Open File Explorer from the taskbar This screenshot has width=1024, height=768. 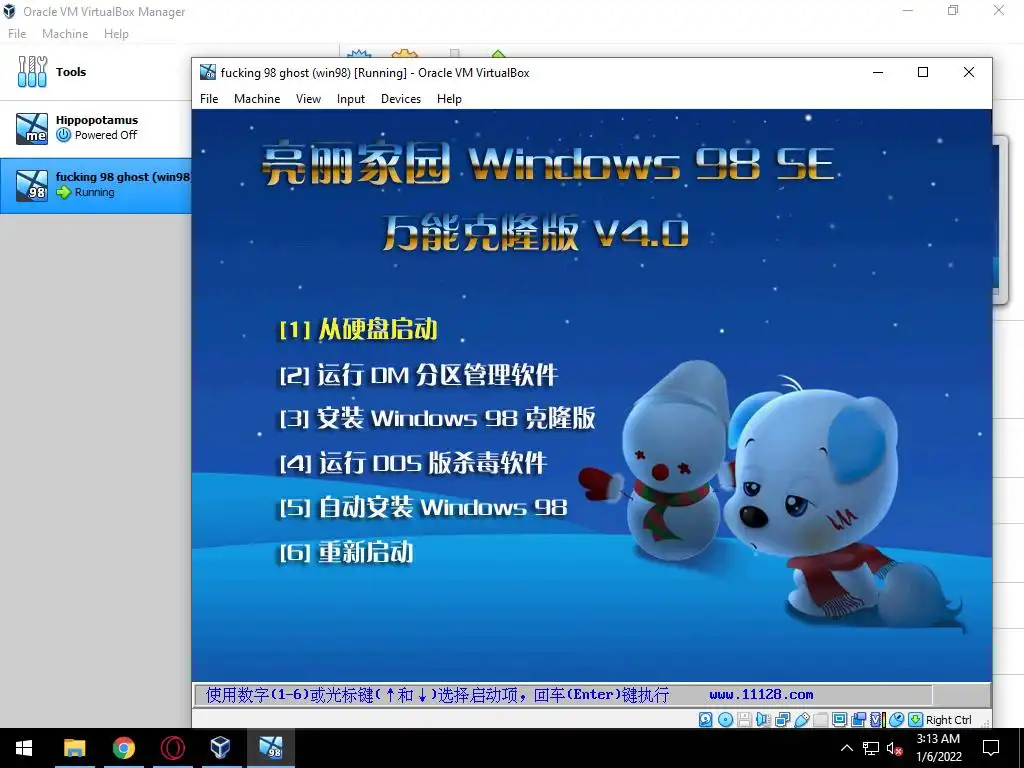point(74,748)
